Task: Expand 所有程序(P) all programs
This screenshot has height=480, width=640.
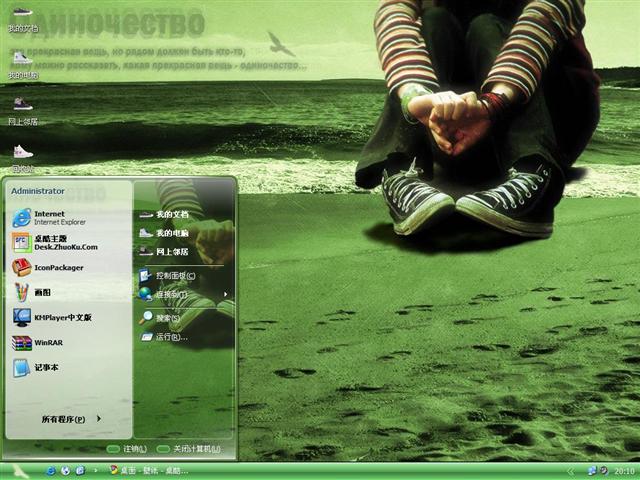Action: tap(71, 419)
